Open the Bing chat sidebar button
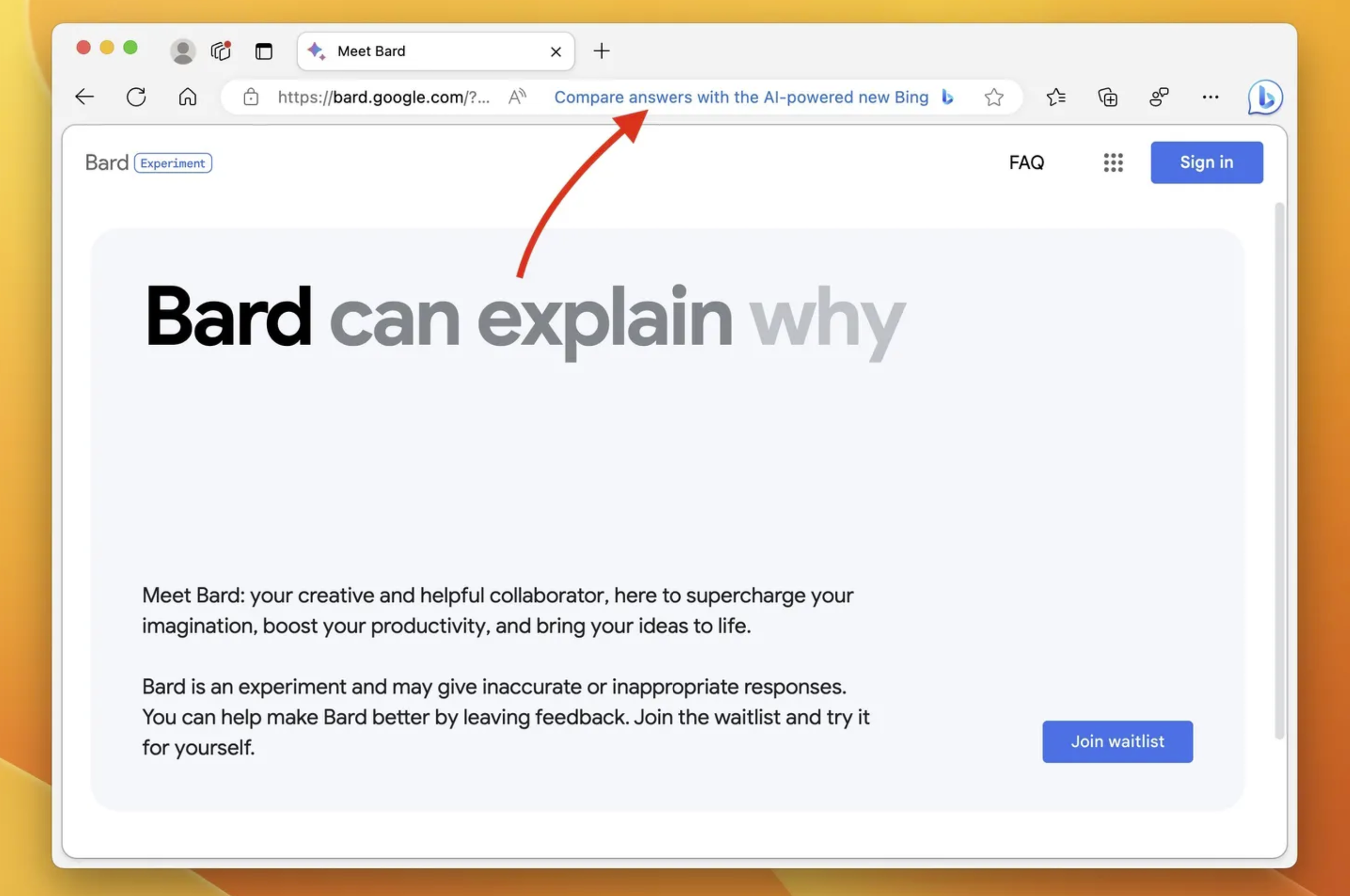Image resolution: width=1350 pixels, height=896 pixels. 1265,97
